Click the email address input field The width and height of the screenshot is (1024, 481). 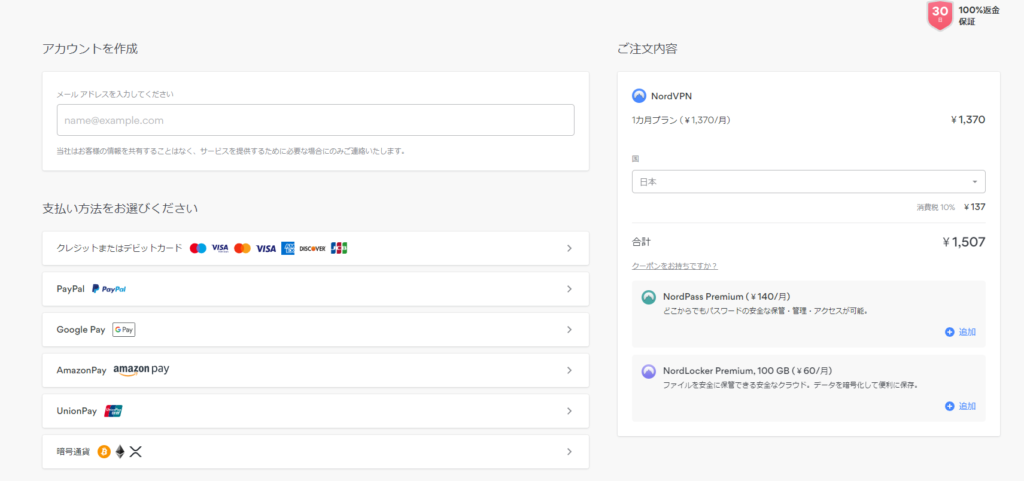point(315,120)
